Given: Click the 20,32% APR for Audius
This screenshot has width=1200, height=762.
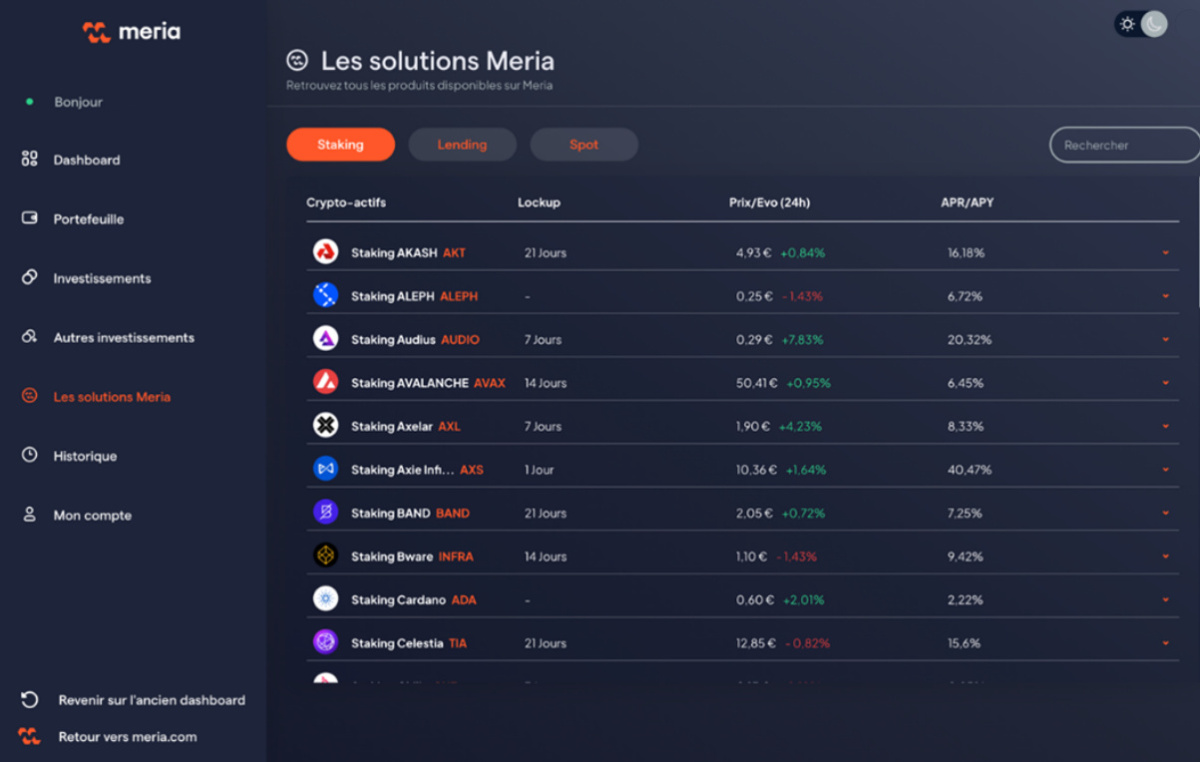Looking at the screenshot, I should click(x=970, y=340).
